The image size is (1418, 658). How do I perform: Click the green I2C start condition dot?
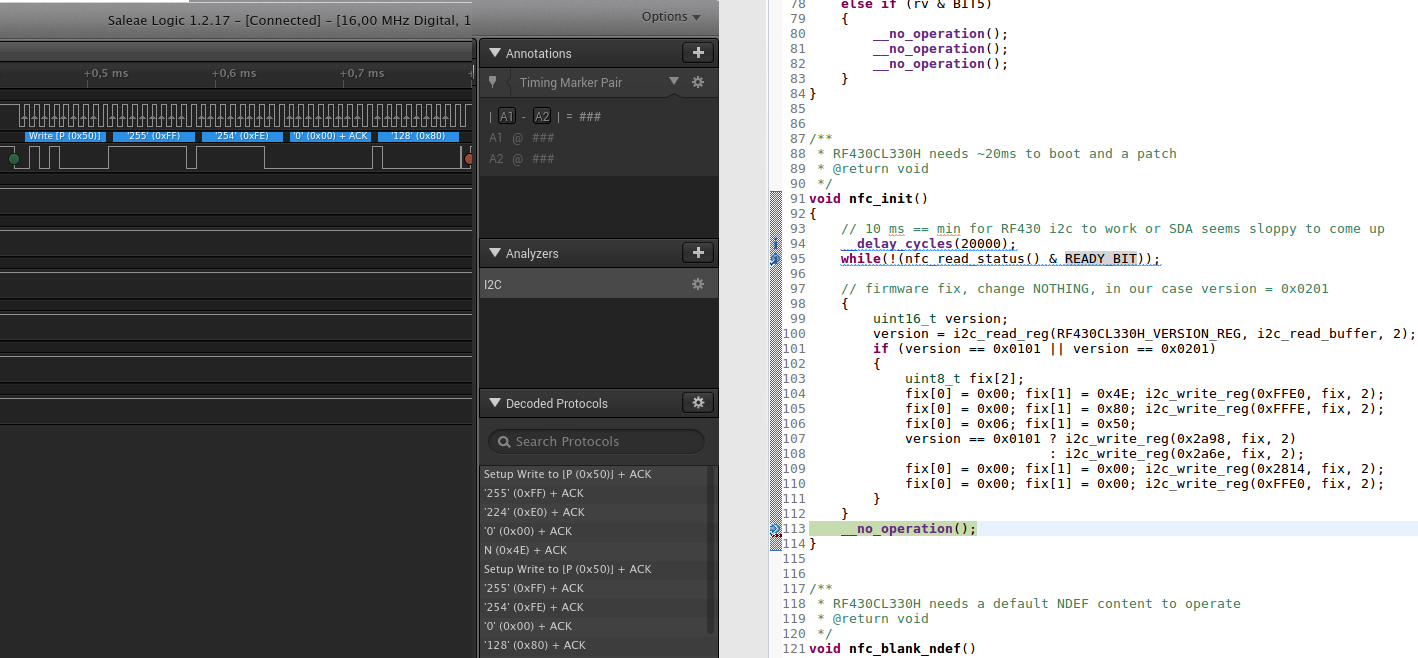pyautogui.click(x=13, y=158)
